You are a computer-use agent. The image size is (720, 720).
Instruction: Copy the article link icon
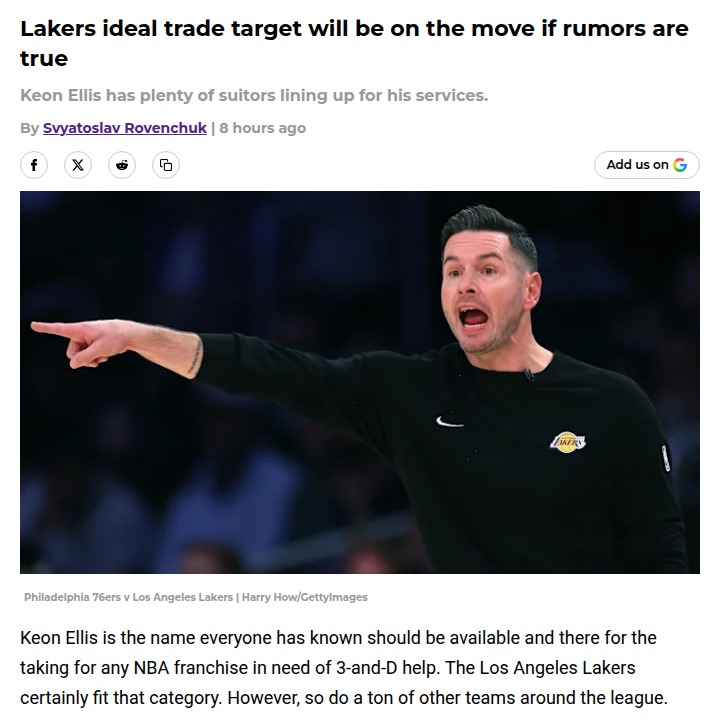(166, 165)
